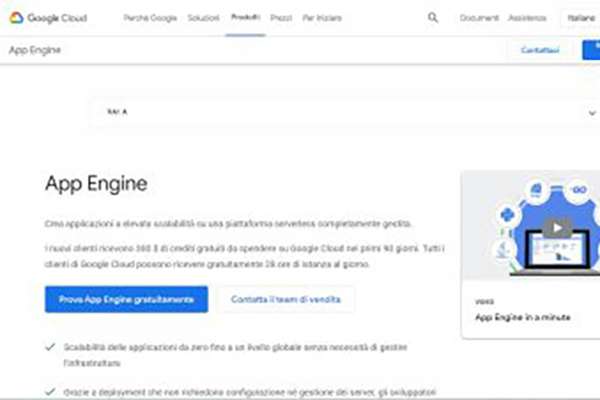Open the search magnifier icon
The image size is (600, 400).
click(433, 18)
